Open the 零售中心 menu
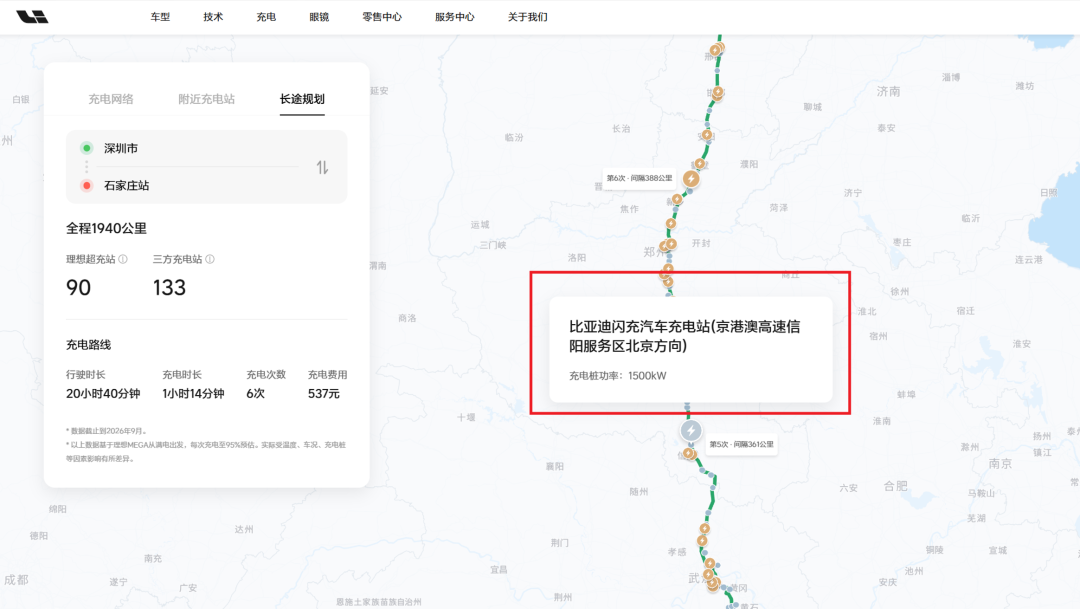The height and width of the screenshot is (609, 1080). pos(382,17)
